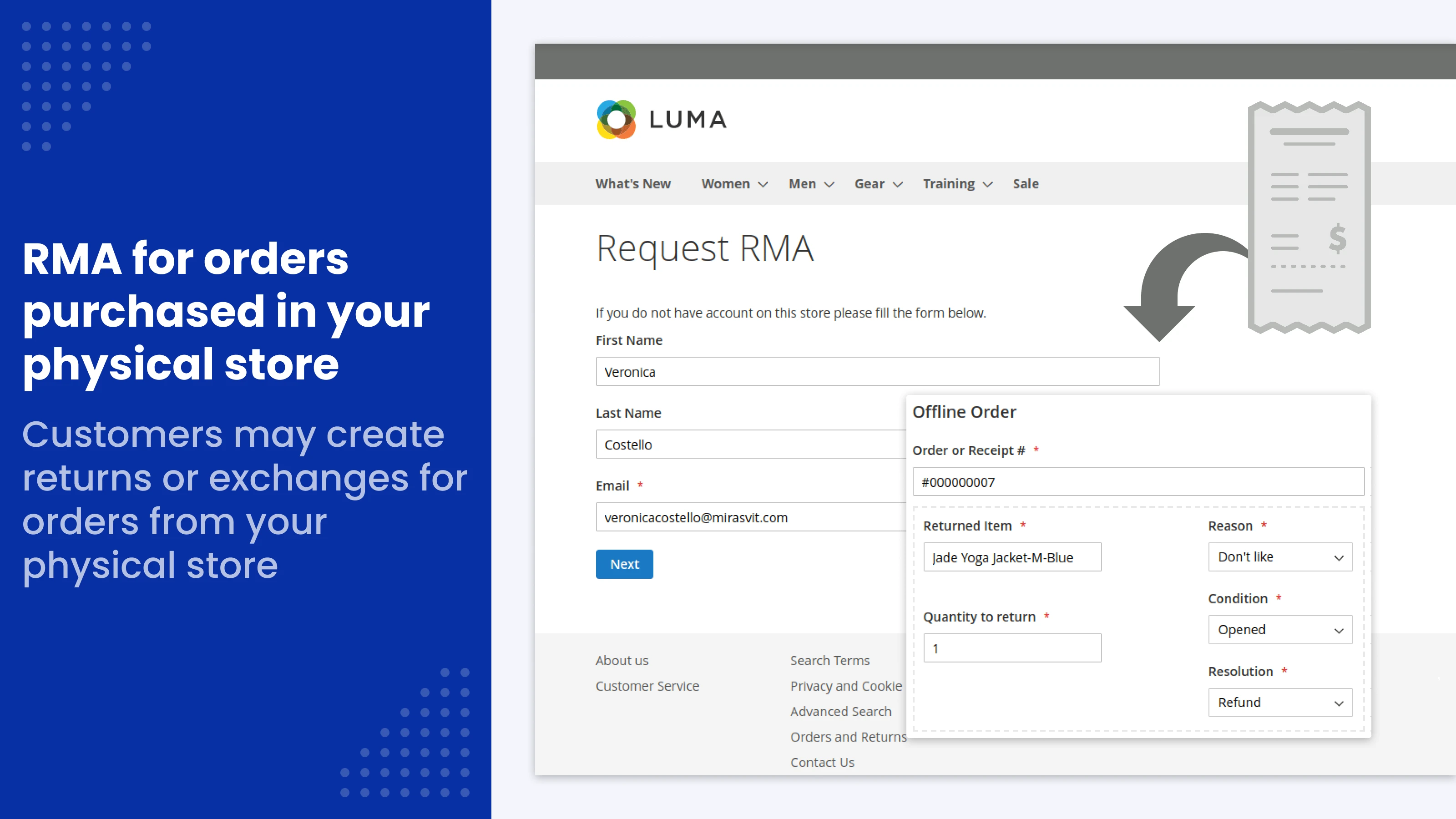Click the Luma logo
The height and width of the screenshot is (819, 1456).
coord(660,120)
